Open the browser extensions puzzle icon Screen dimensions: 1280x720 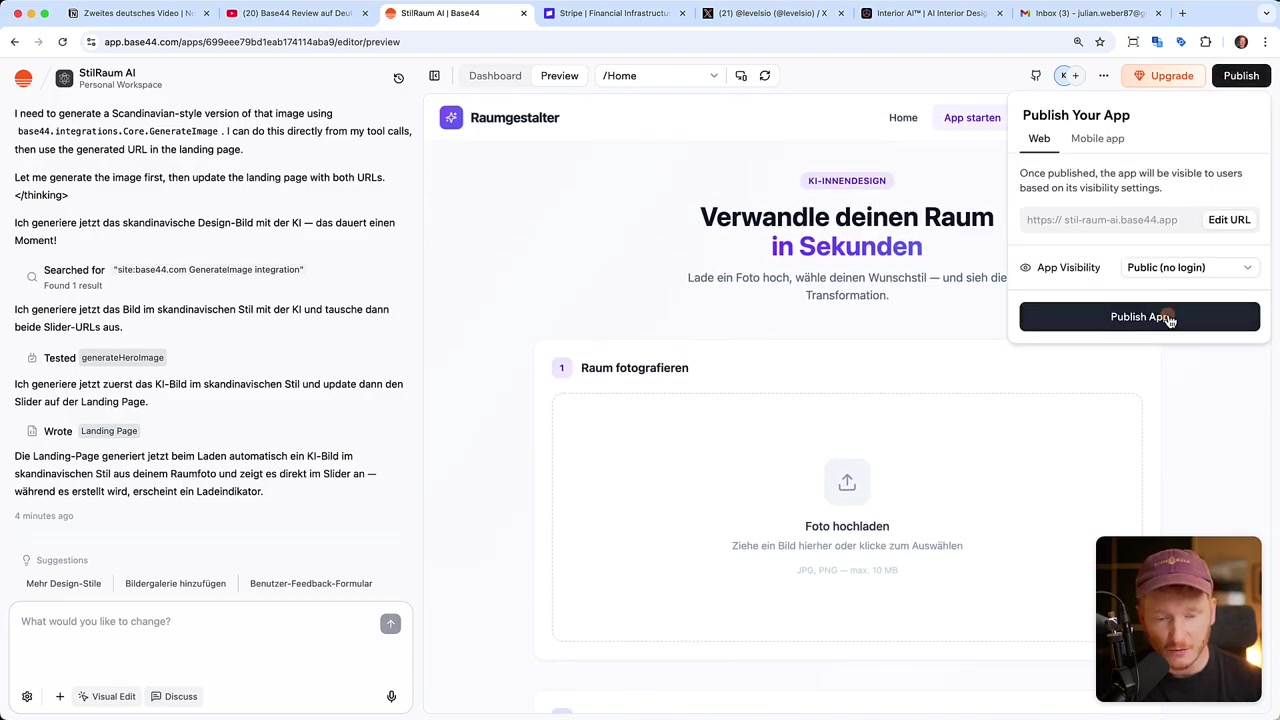1205,42
